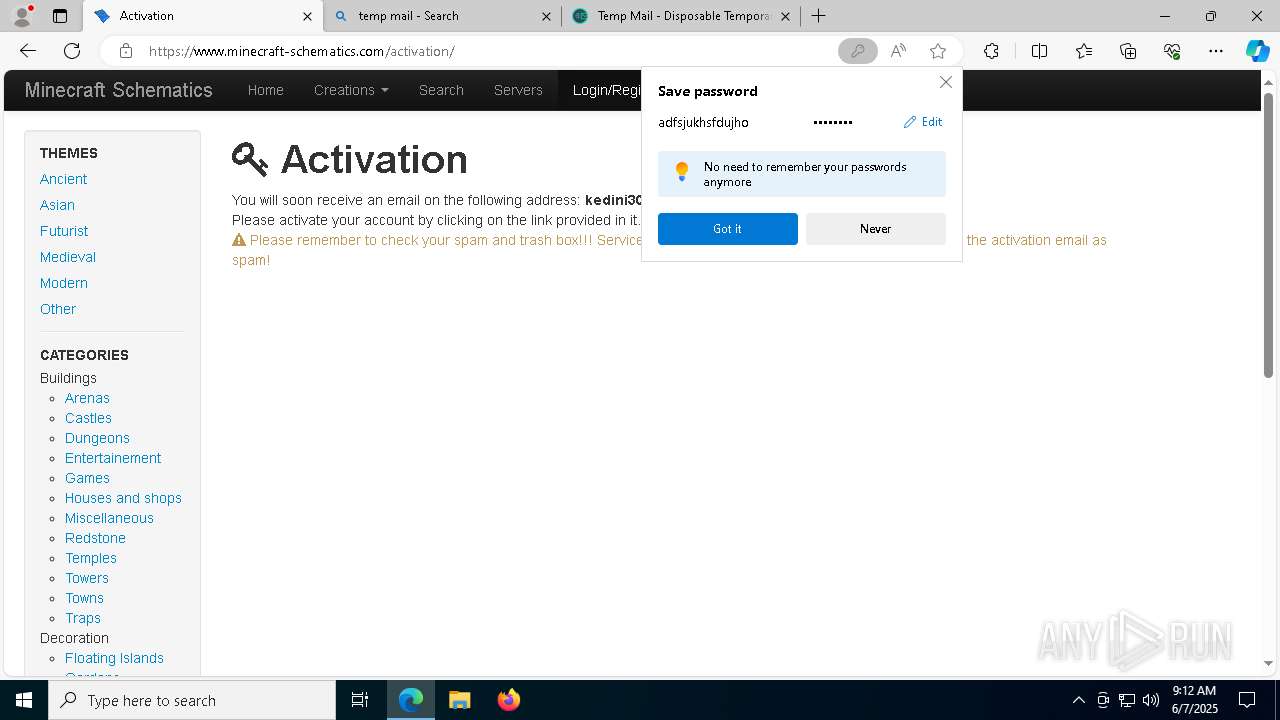Screen dimensions: 1280x720
Task: Open the Collections icon
Action: pyautogui.click(x=1128, y=51)
